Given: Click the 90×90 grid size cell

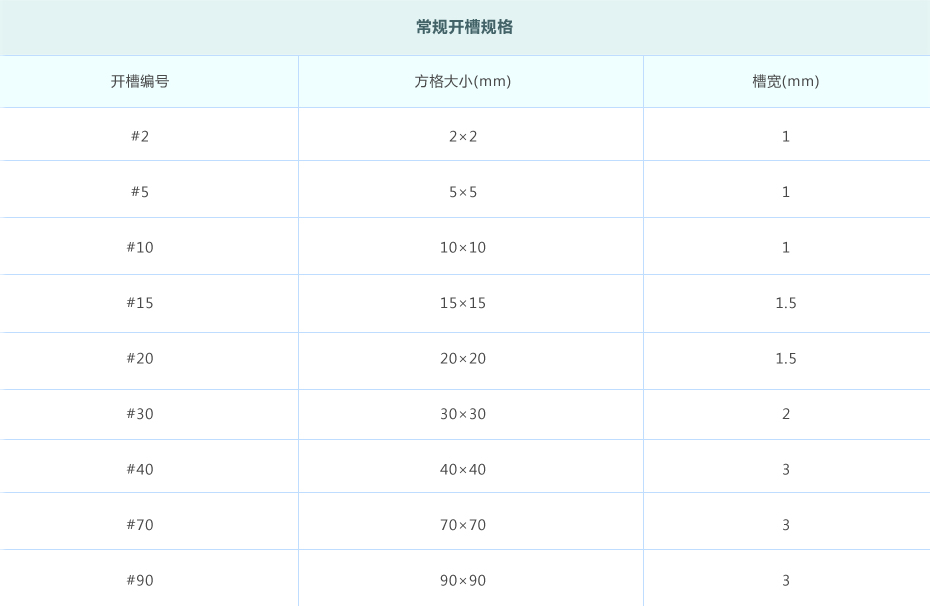Looking at the screenshot, I should [463, 580].
